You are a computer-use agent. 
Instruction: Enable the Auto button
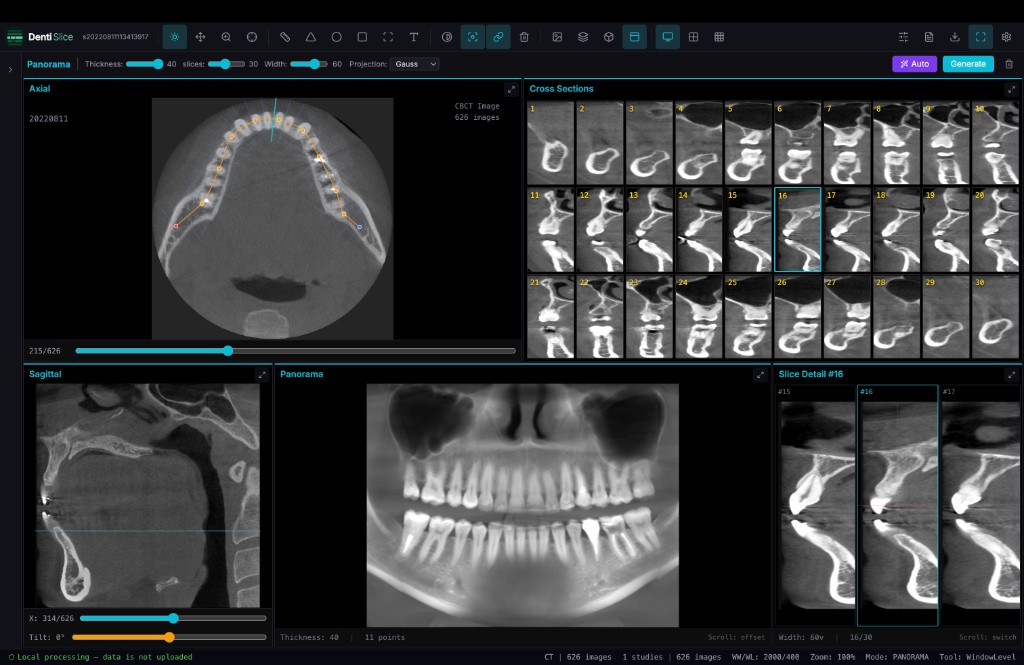(x=913, y=63)
